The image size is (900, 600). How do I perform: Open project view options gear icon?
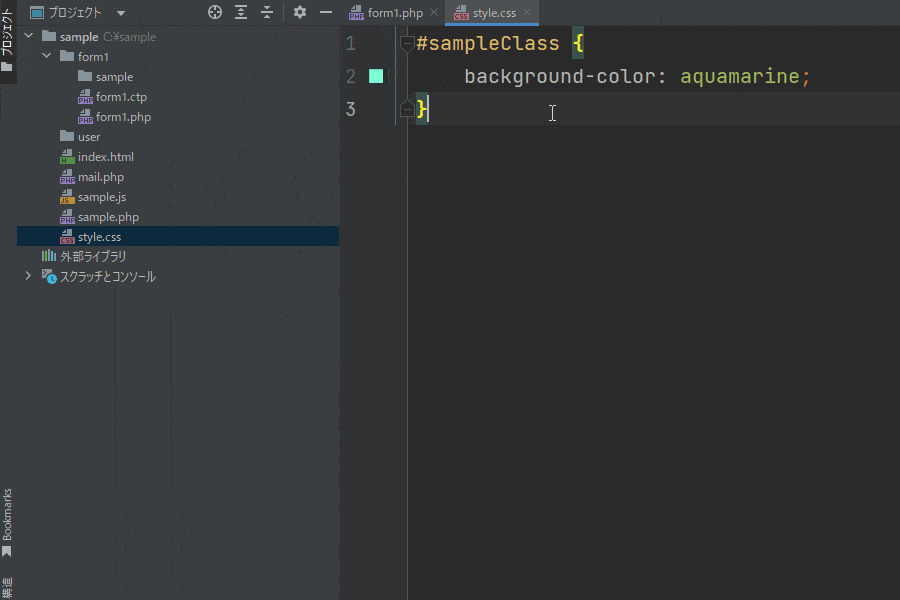point(300,13)
